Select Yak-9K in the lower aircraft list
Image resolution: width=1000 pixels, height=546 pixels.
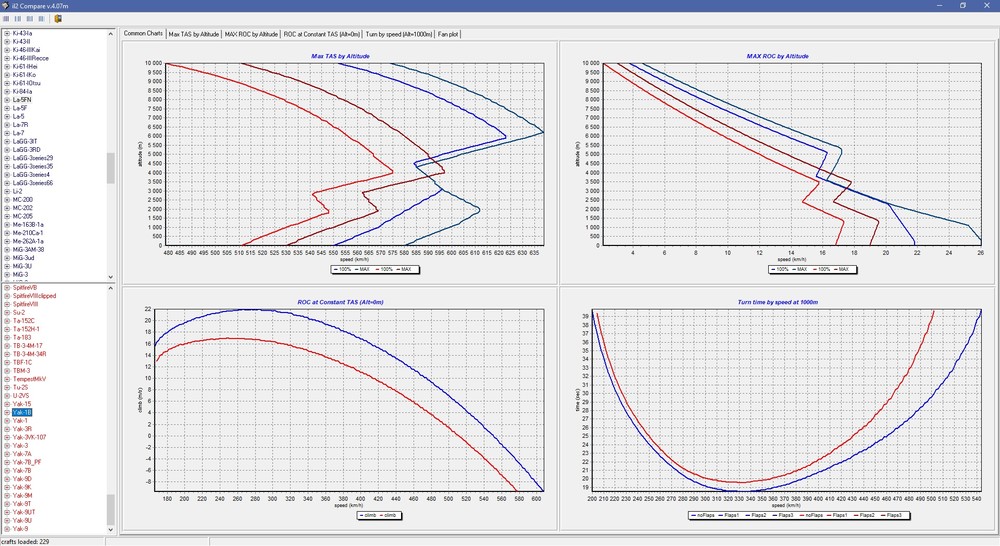pos(22,487)
